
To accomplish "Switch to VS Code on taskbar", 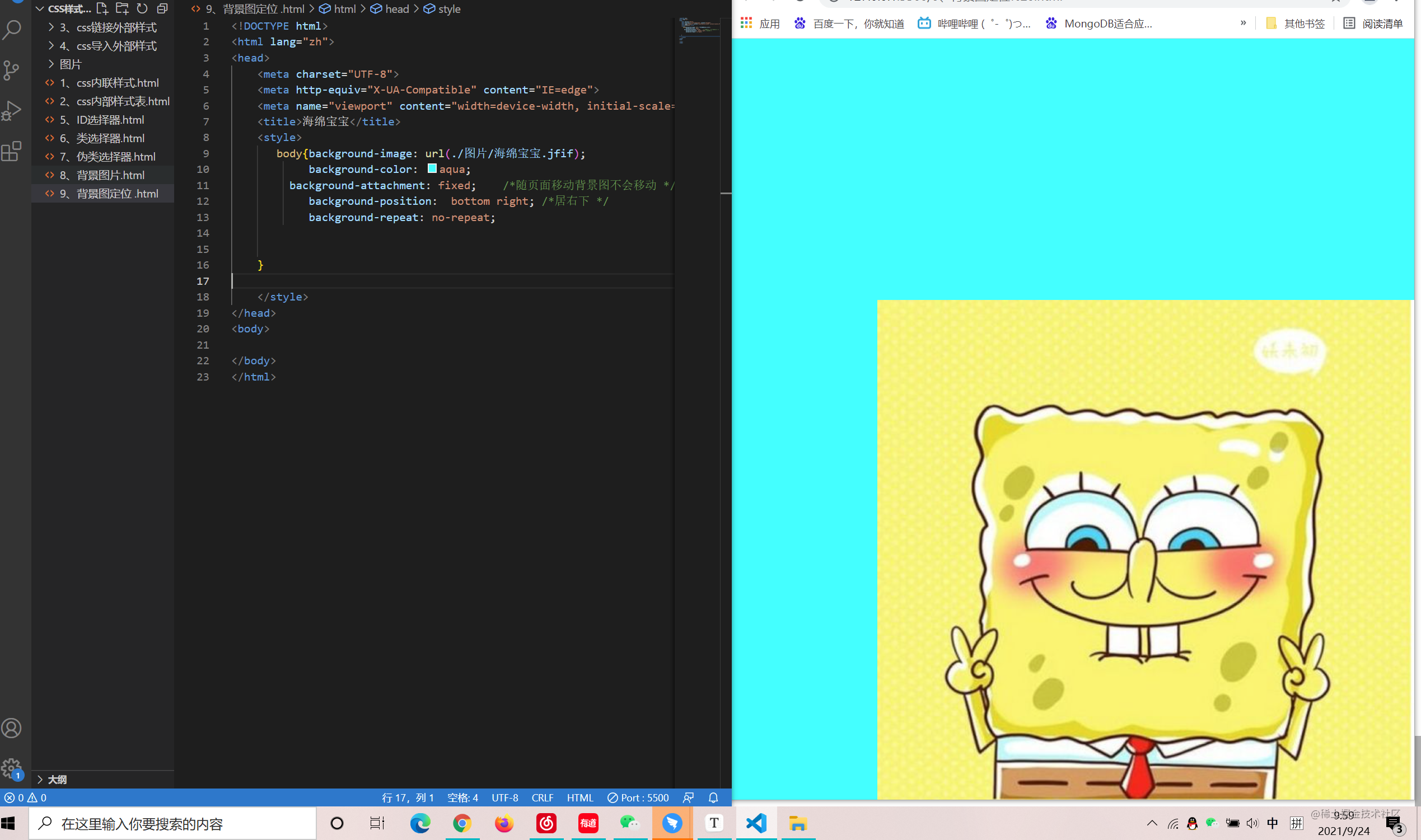I will click(756, 823).
